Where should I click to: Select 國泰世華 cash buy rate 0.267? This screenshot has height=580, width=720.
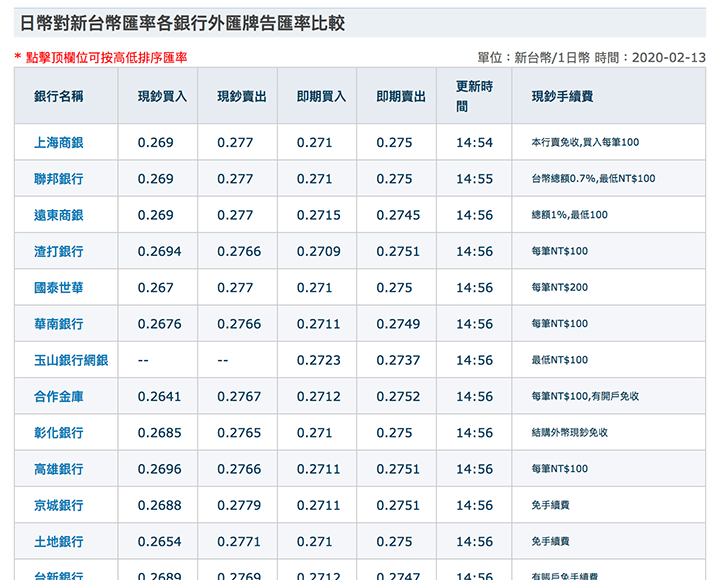pyautogui.click(x=156, y=288)
